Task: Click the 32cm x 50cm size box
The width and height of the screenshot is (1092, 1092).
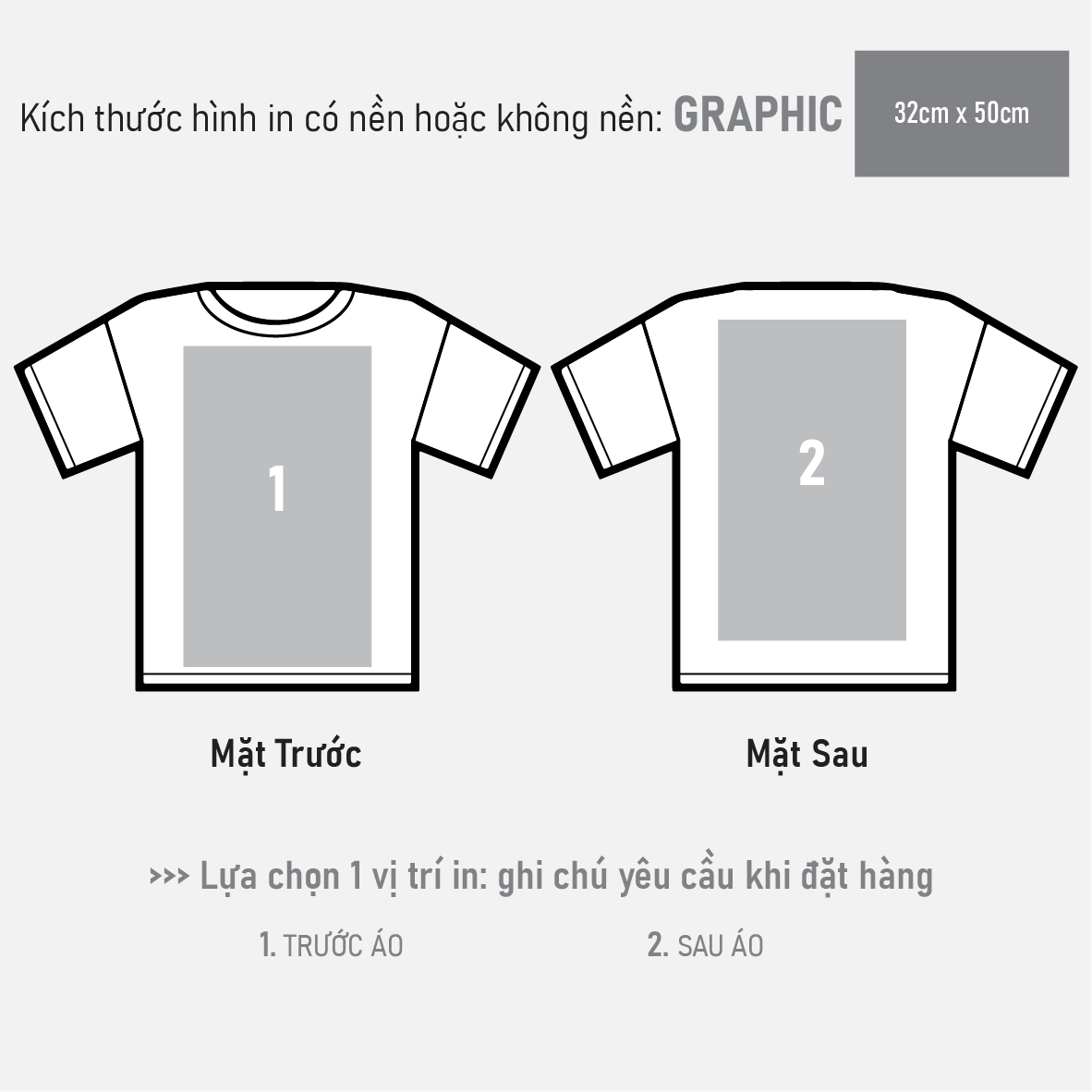Action: click(x=961, y=114)
